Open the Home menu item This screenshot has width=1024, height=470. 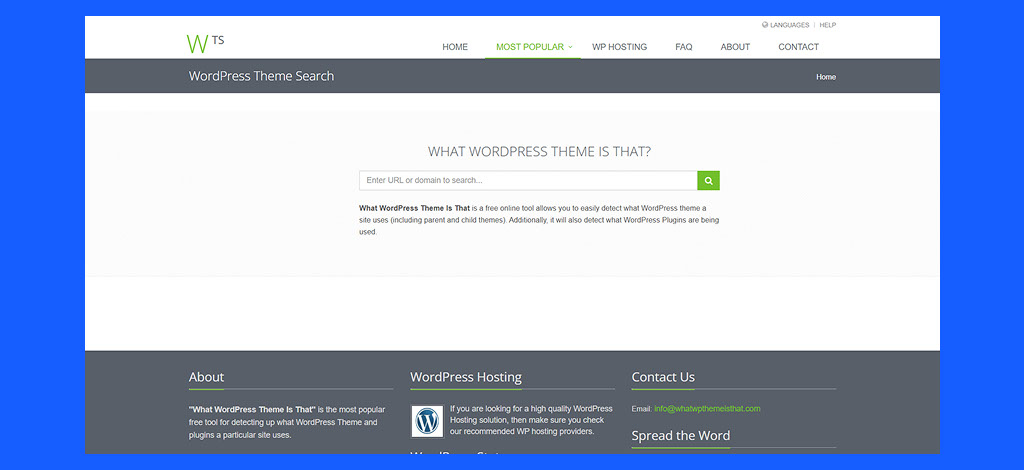pyautogui.click(x=455, y=47)
